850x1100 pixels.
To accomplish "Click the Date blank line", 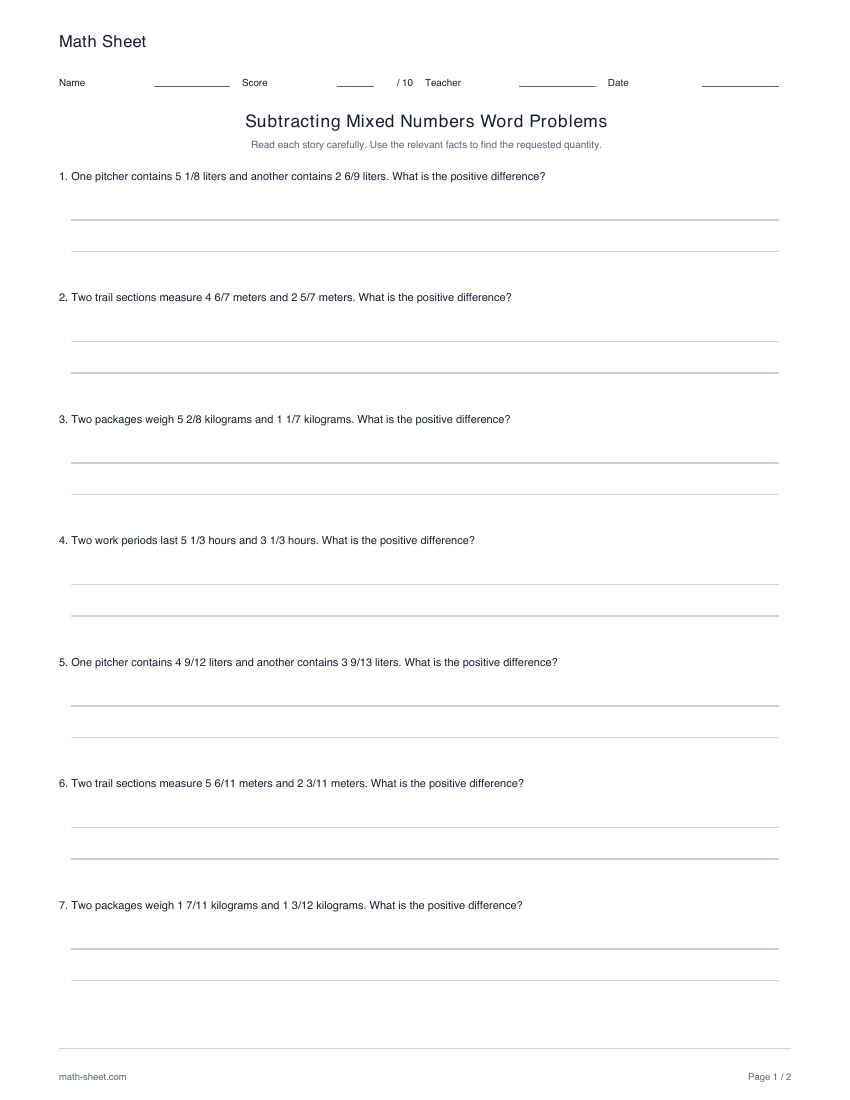I will tap(740, 86).
